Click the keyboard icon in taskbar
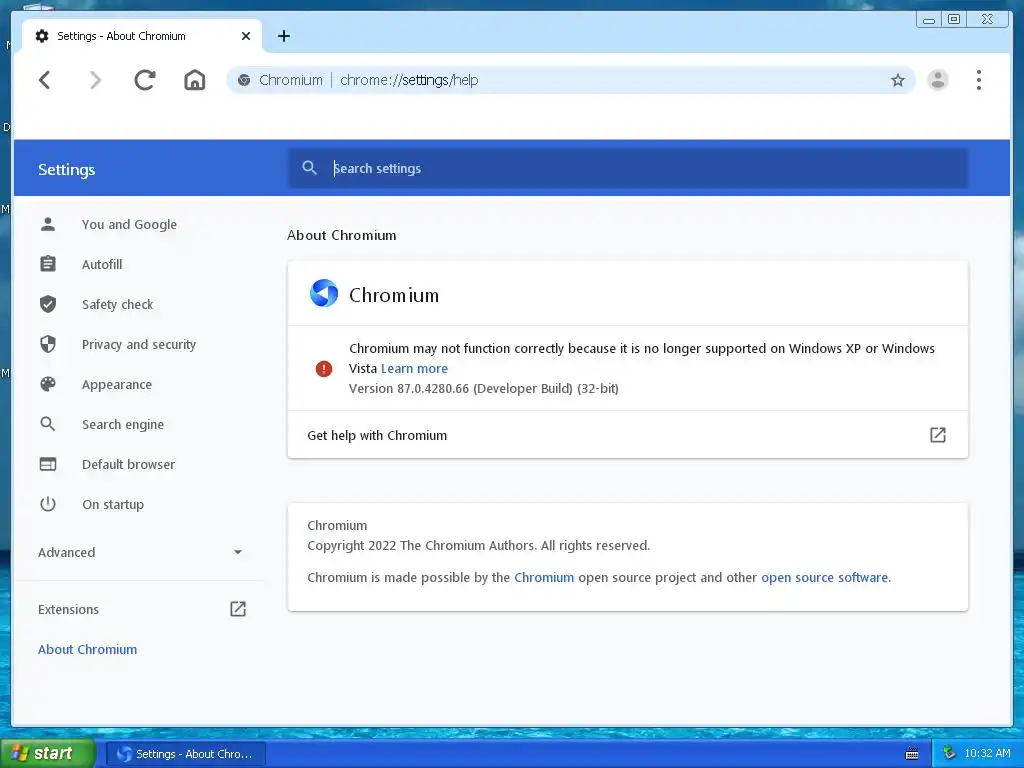This screenshot has height=768, width=1024. pyautogui.click(x=912, y=754)
